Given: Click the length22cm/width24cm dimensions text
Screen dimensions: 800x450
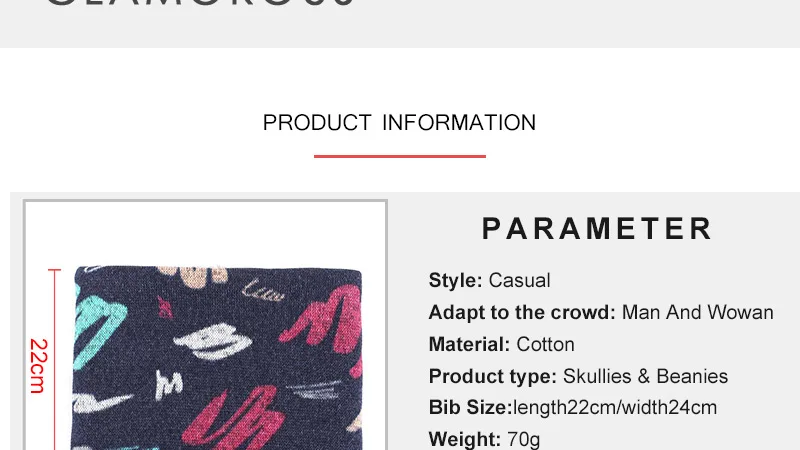Looking at the screenshot, I should coord(615,408).
